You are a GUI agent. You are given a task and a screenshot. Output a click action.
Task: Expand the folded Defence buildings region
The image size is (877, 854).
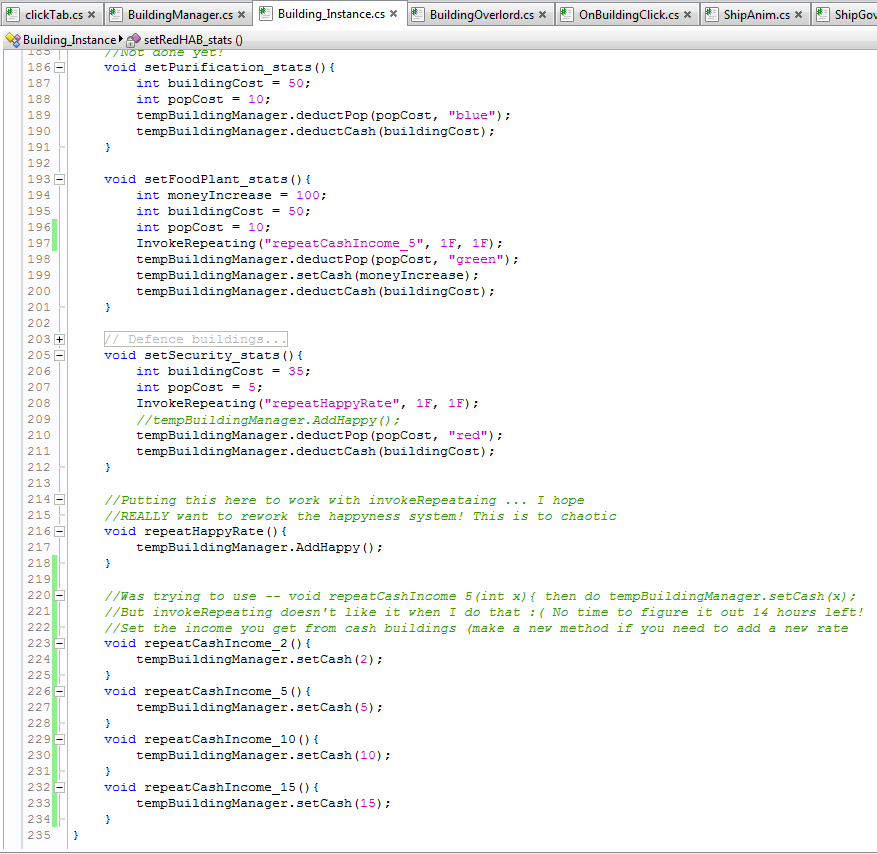(59, 339)
